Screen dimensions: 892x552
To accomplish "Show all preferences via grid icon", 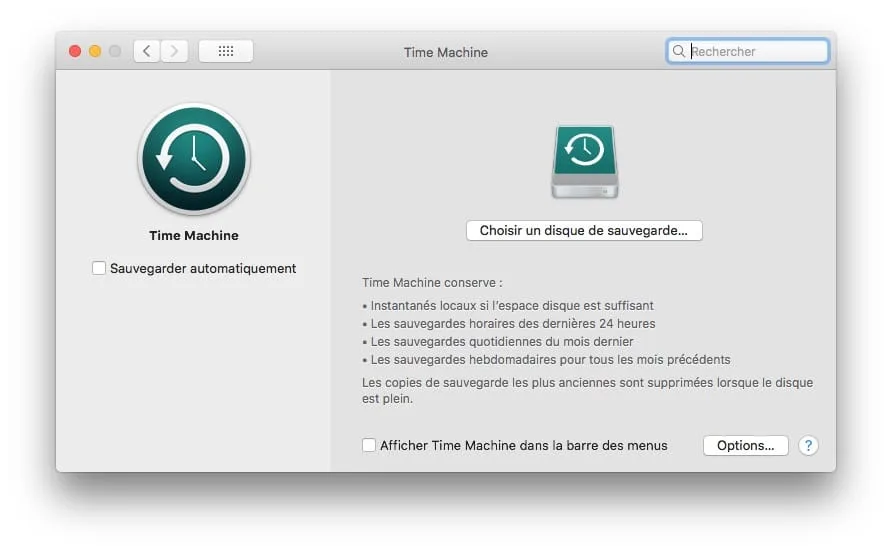I will coord(226,51).
